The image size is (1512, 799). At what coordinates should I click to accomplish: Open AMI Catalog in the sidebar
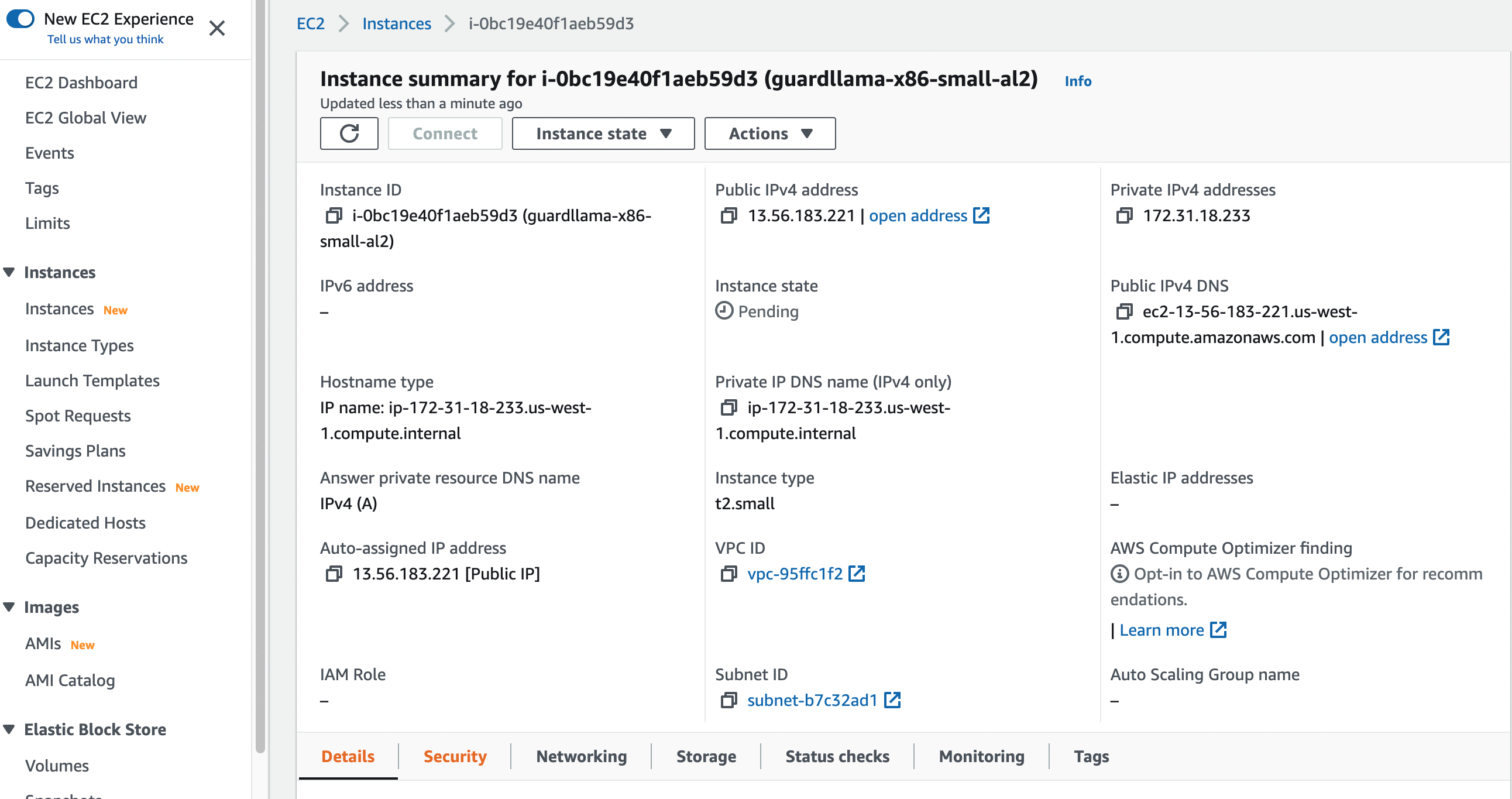[70, 680]
